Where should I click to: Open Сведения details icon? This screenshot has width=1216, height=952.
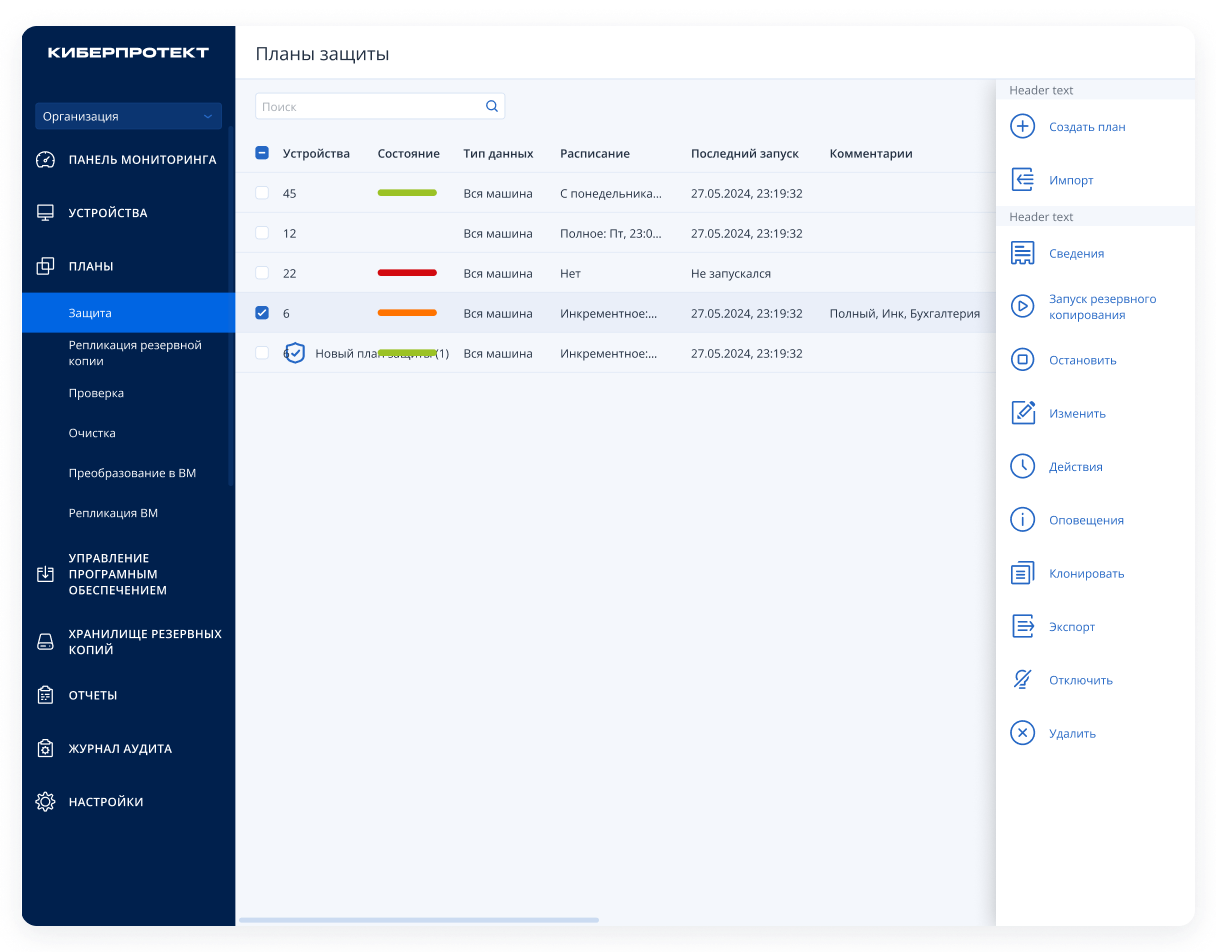click(x=1022, y=253)
